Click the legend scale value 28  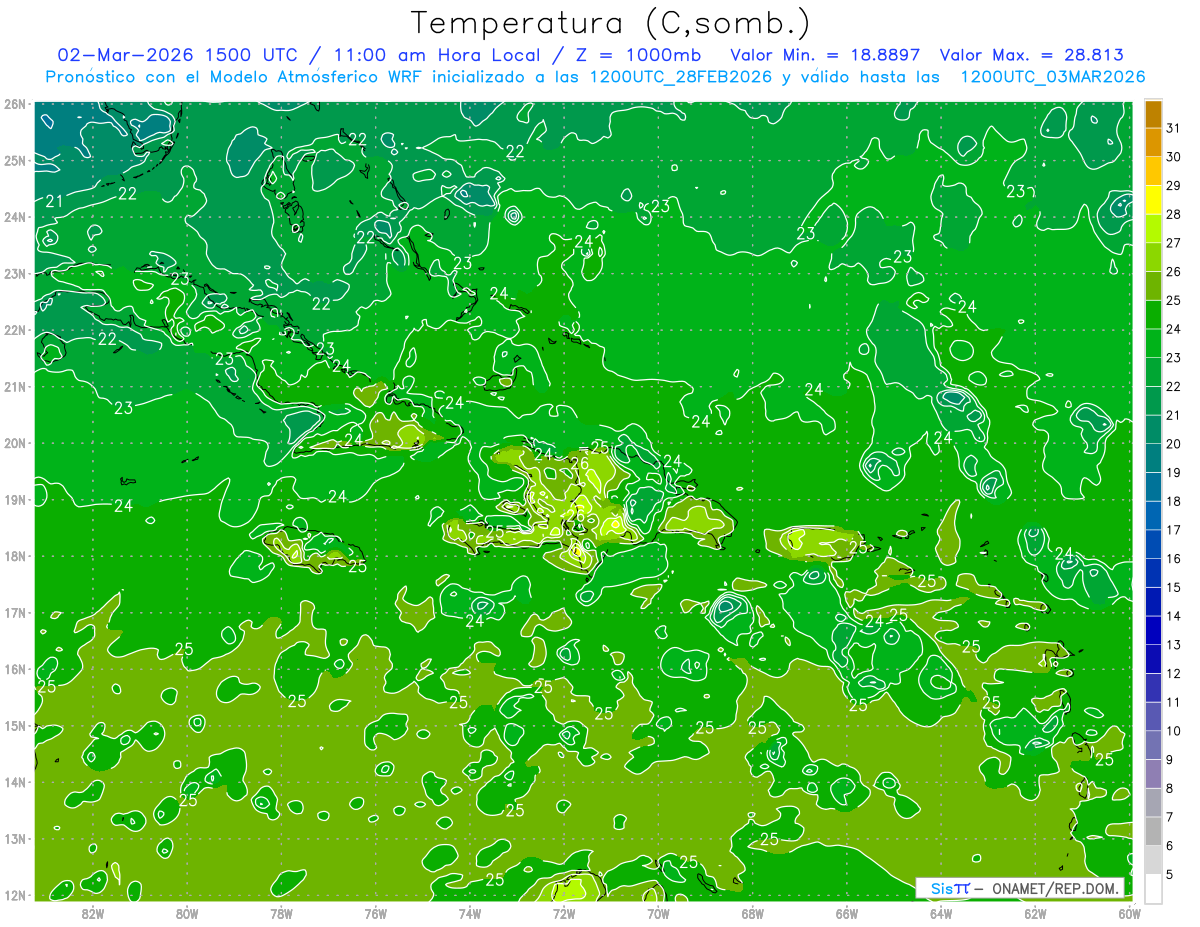tap(1174, 214)
